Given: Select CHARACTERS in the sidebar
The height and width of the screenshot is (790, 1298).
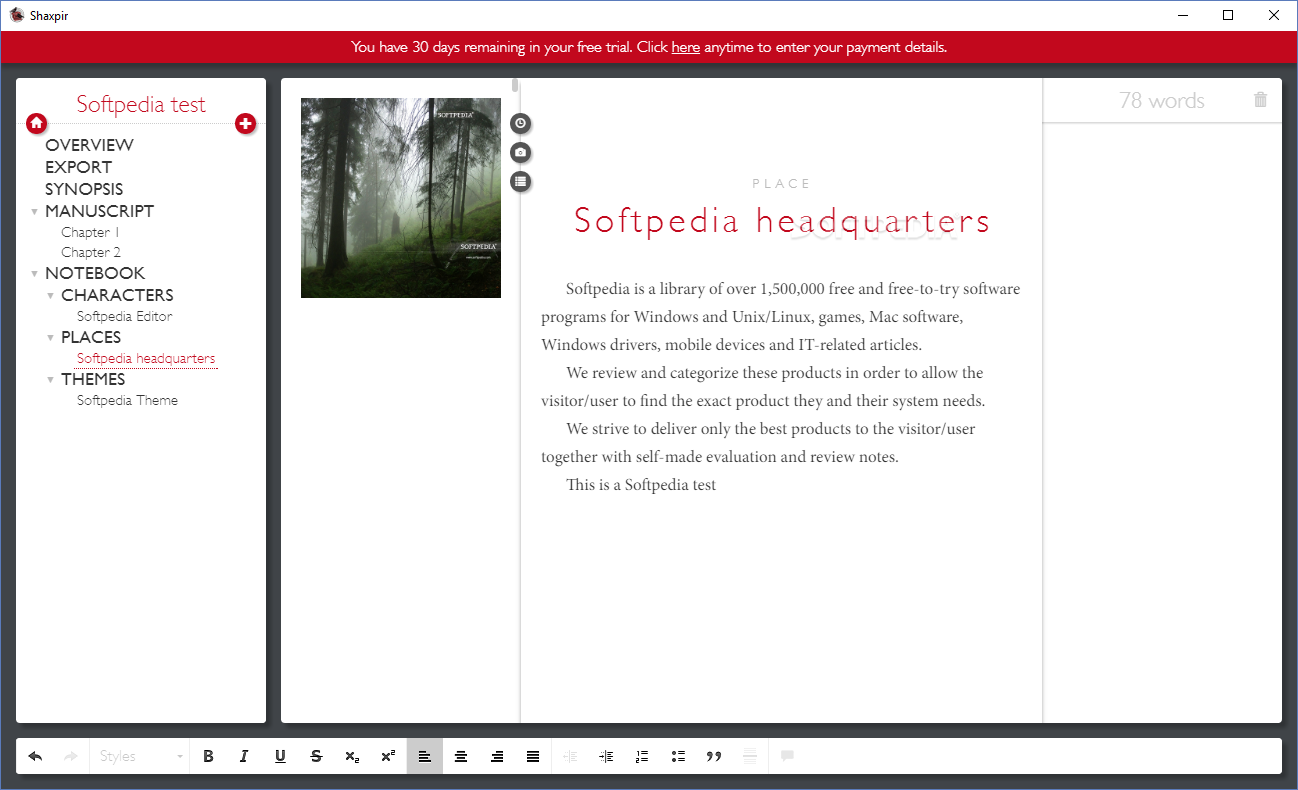Looking at the screenshot, I should pos(117,295).
